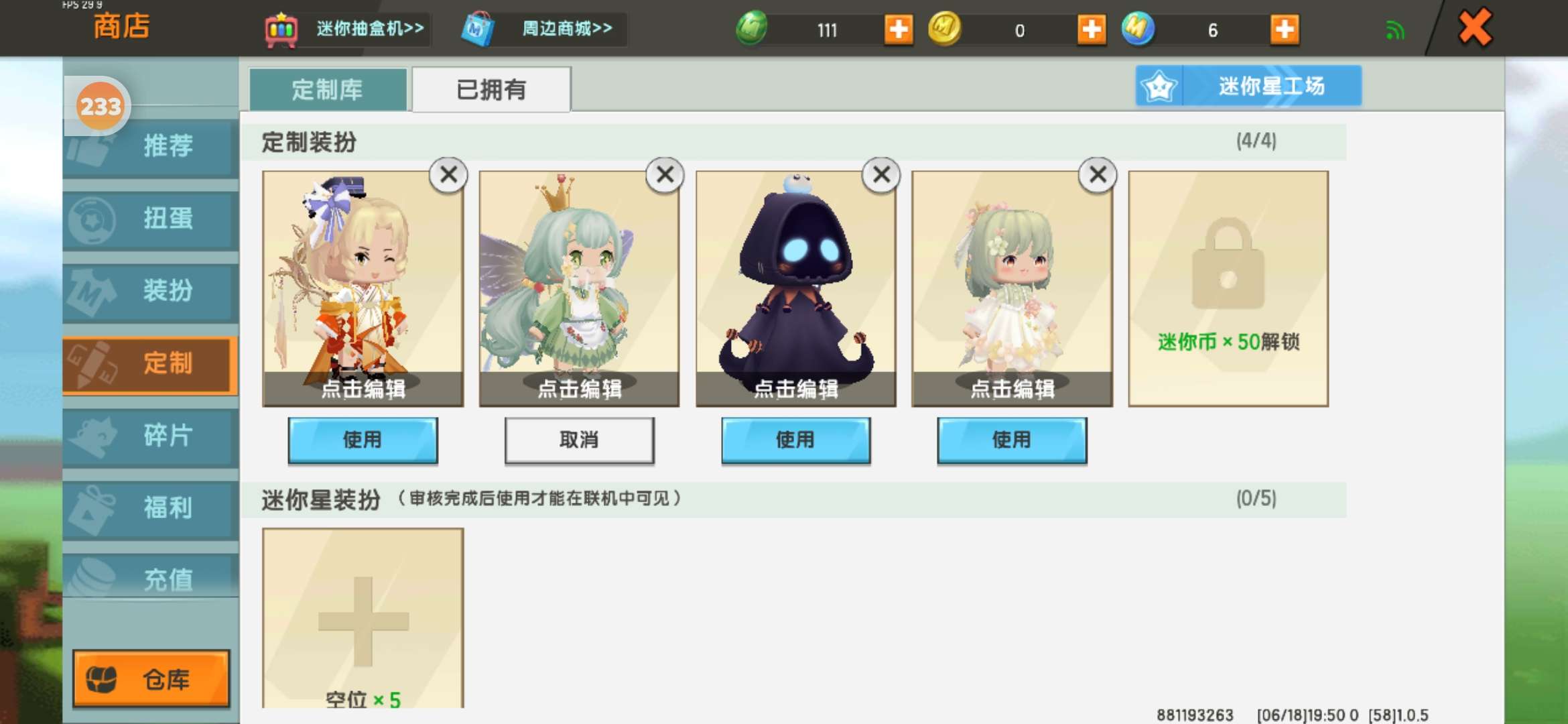Open 福利 benefits in the sidebar

tap(151, 507)
